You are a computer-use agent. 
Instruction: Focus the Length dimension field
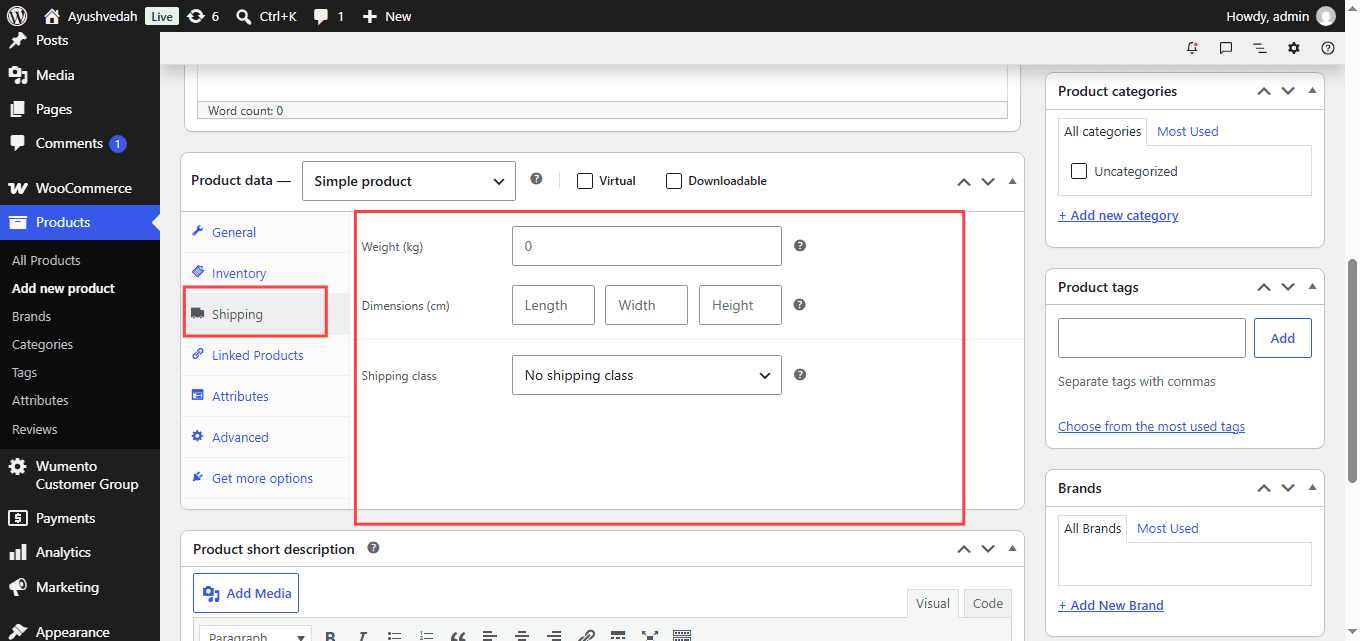553,305
